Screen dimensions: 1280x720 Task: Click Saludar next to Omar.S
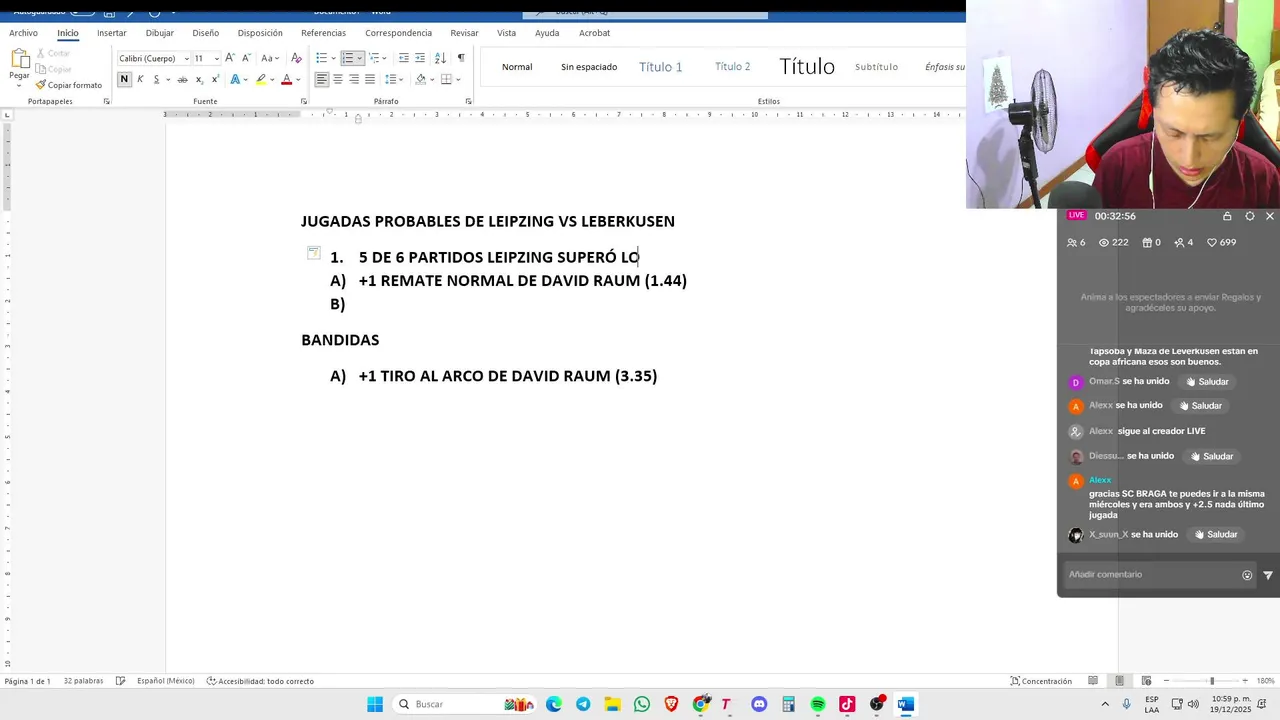click(1207, 382)
